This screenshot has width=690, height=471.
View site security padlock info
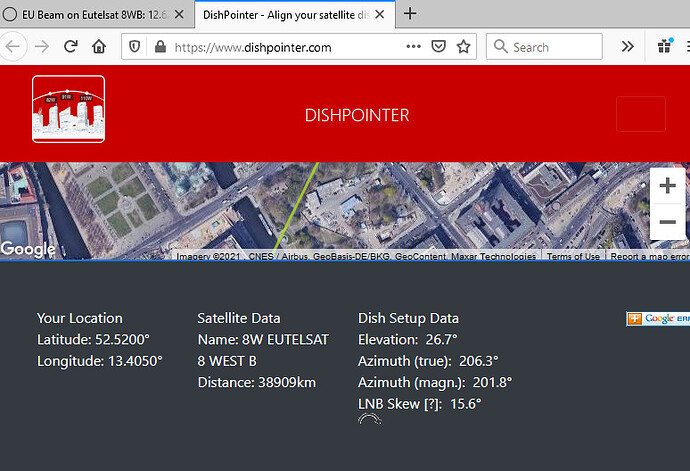coord(158,46)
